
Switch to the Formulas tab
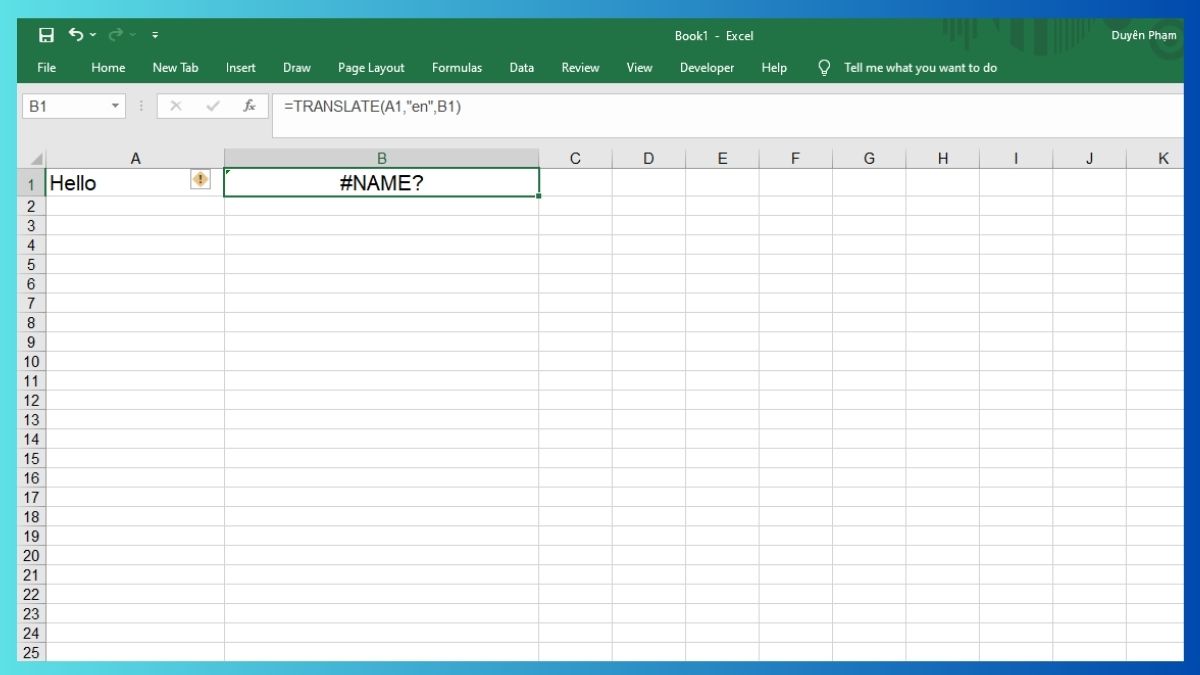point(456,68)
